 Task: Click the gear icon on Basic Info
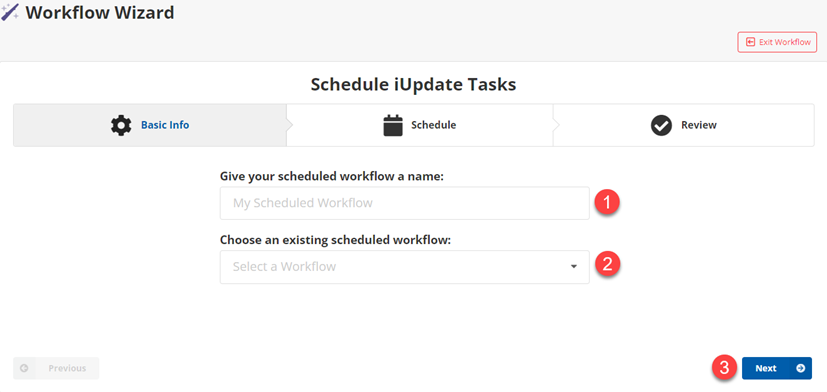click(x=121, y=126)
